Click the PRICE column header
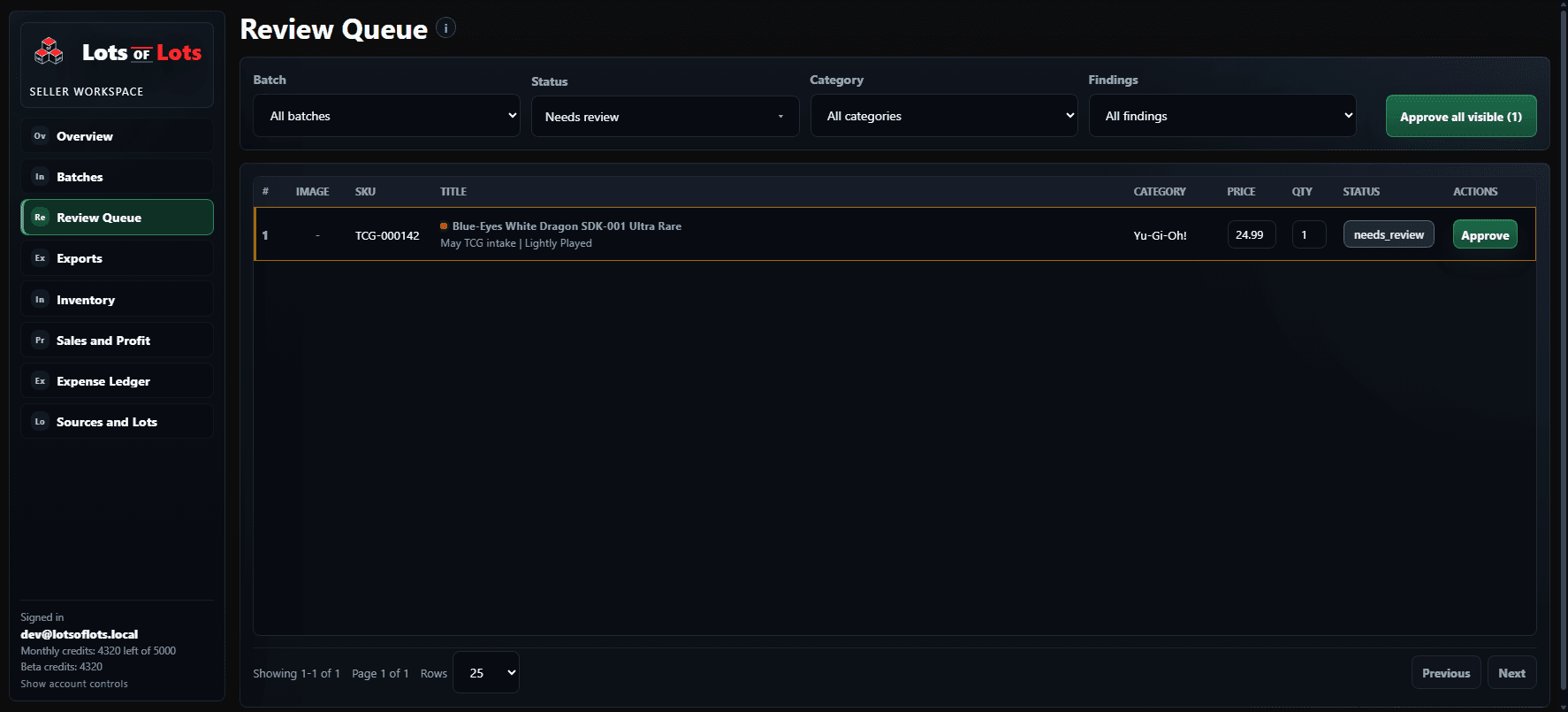Screen dimensions: 1568x712 coord(1241,191)
